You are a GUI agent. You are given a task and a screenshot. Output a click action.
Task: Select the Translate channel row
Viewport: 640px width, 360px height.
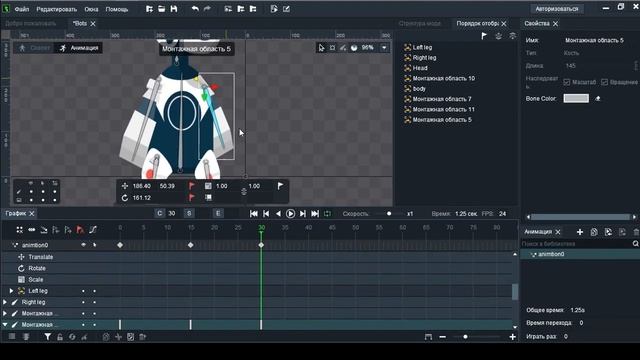point(40,257)
